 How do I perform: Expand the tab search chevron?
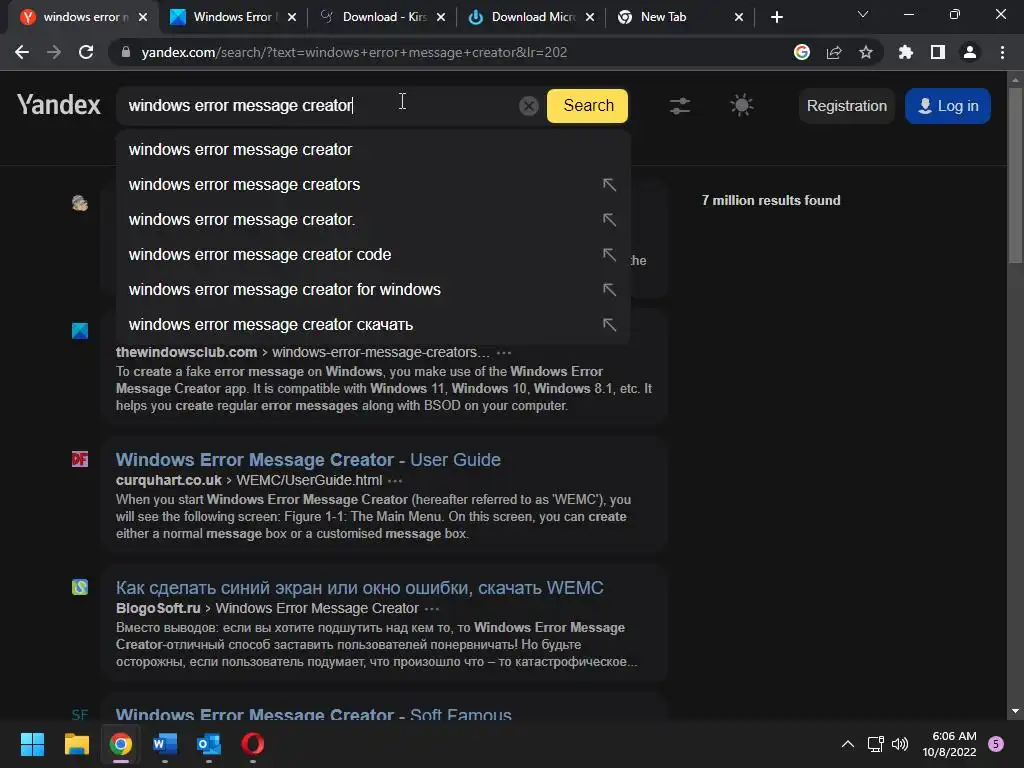tap(863, 14)
